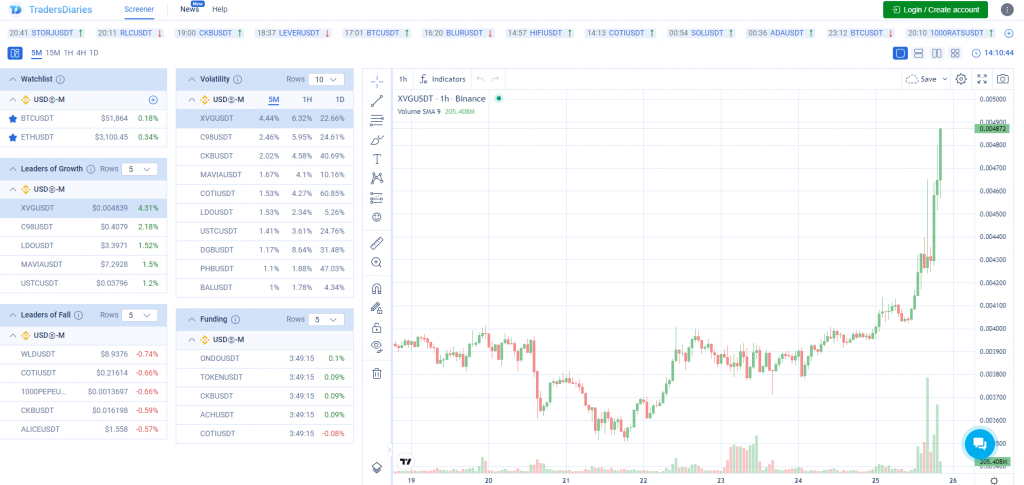The height and width of the screenshot is (485, 1024).
Task: Click the undo arrow in chart toolbar
Action: point(481,79)
